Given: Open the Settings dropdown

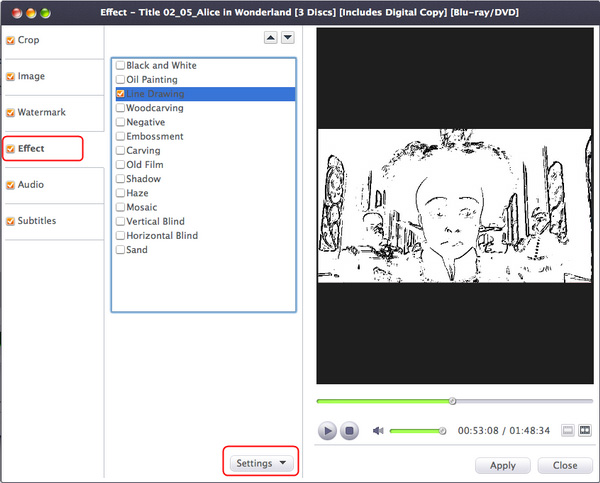Looking at the screenshot, I should click(260, 464).
